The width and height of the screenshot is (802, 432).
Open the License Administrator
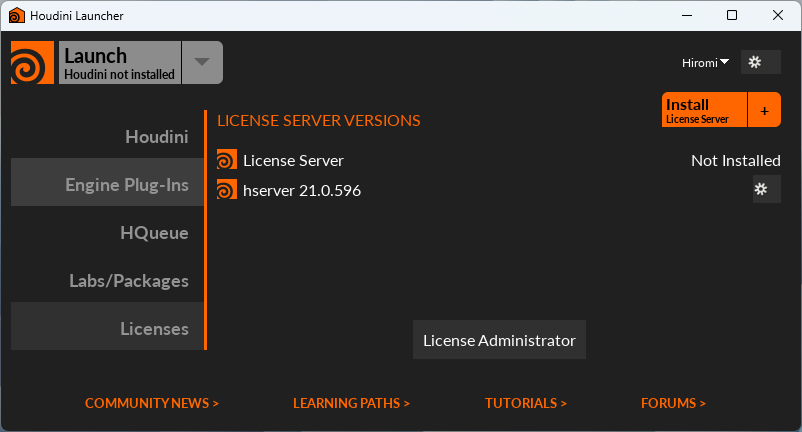click(499, 340)
